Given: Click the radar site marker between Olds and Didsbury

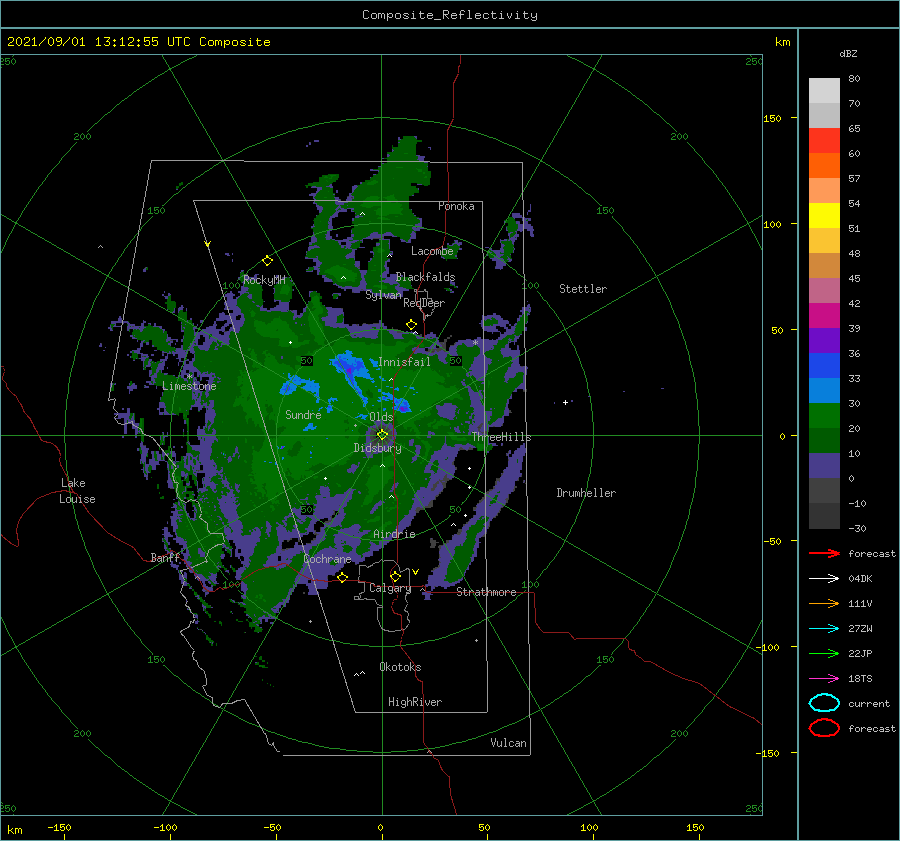Looking at the screenshot, I should tap(382, 435).
